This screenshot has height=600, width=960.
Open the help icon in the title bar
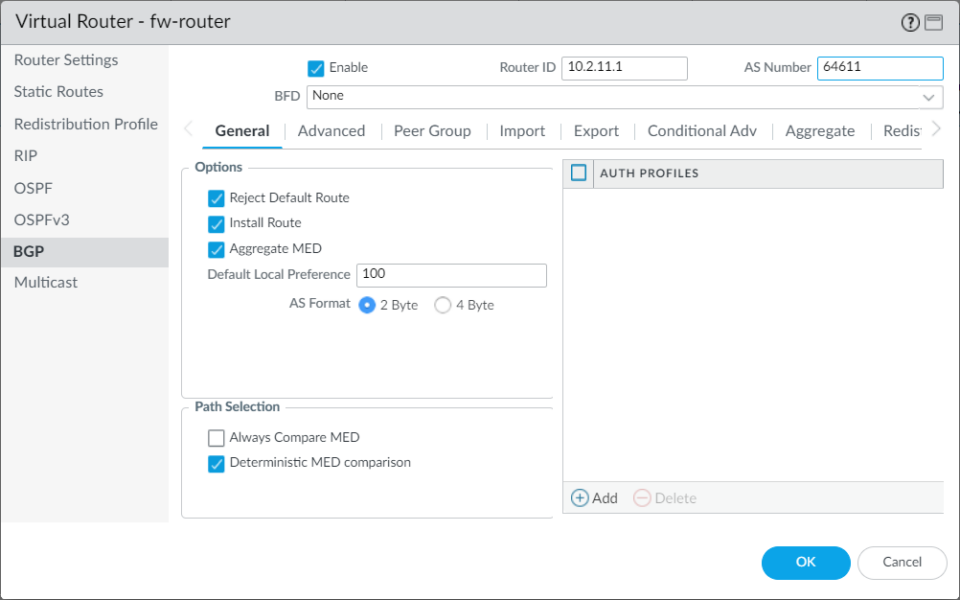click(x=908, y=21)
